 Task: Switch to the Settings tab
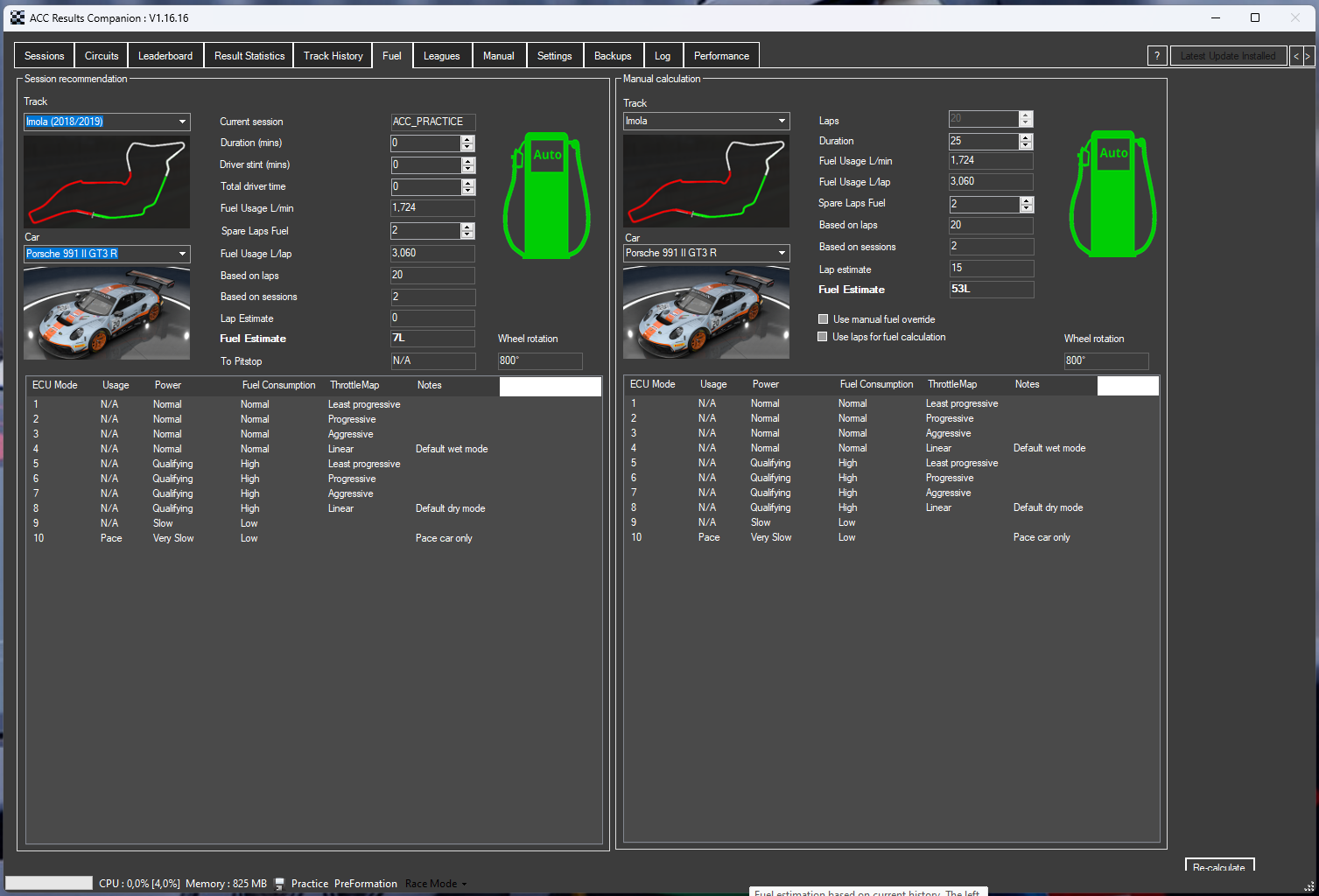[555, 56]
